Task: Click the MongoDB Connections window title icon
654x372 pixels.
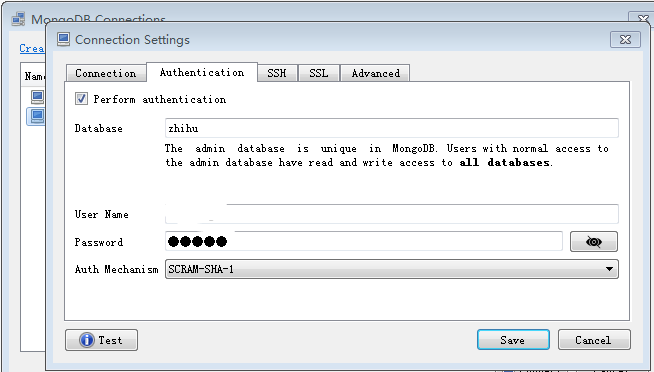Action: tap(18, 19)
